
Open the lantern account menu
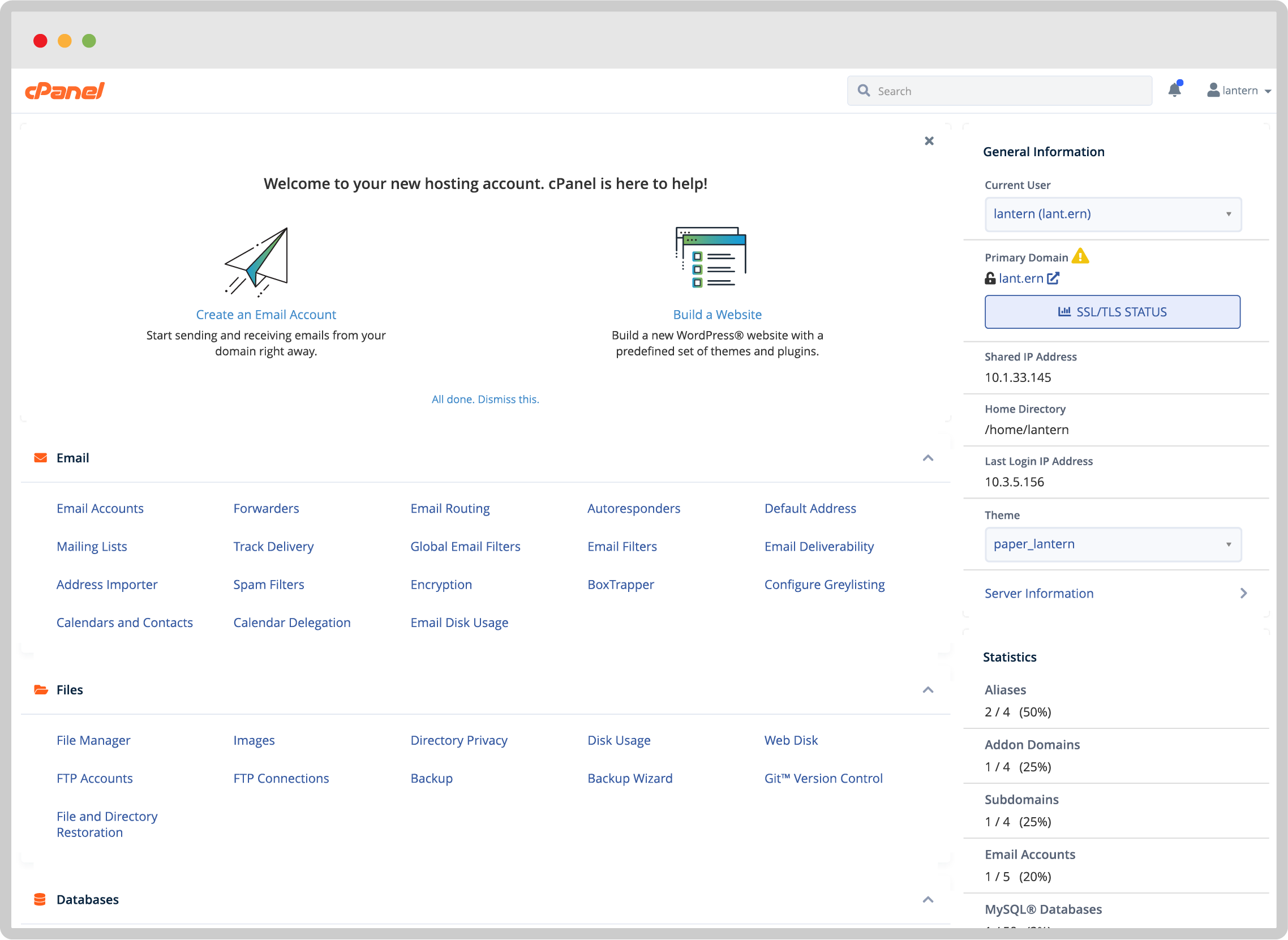[x=1240, y=90]
